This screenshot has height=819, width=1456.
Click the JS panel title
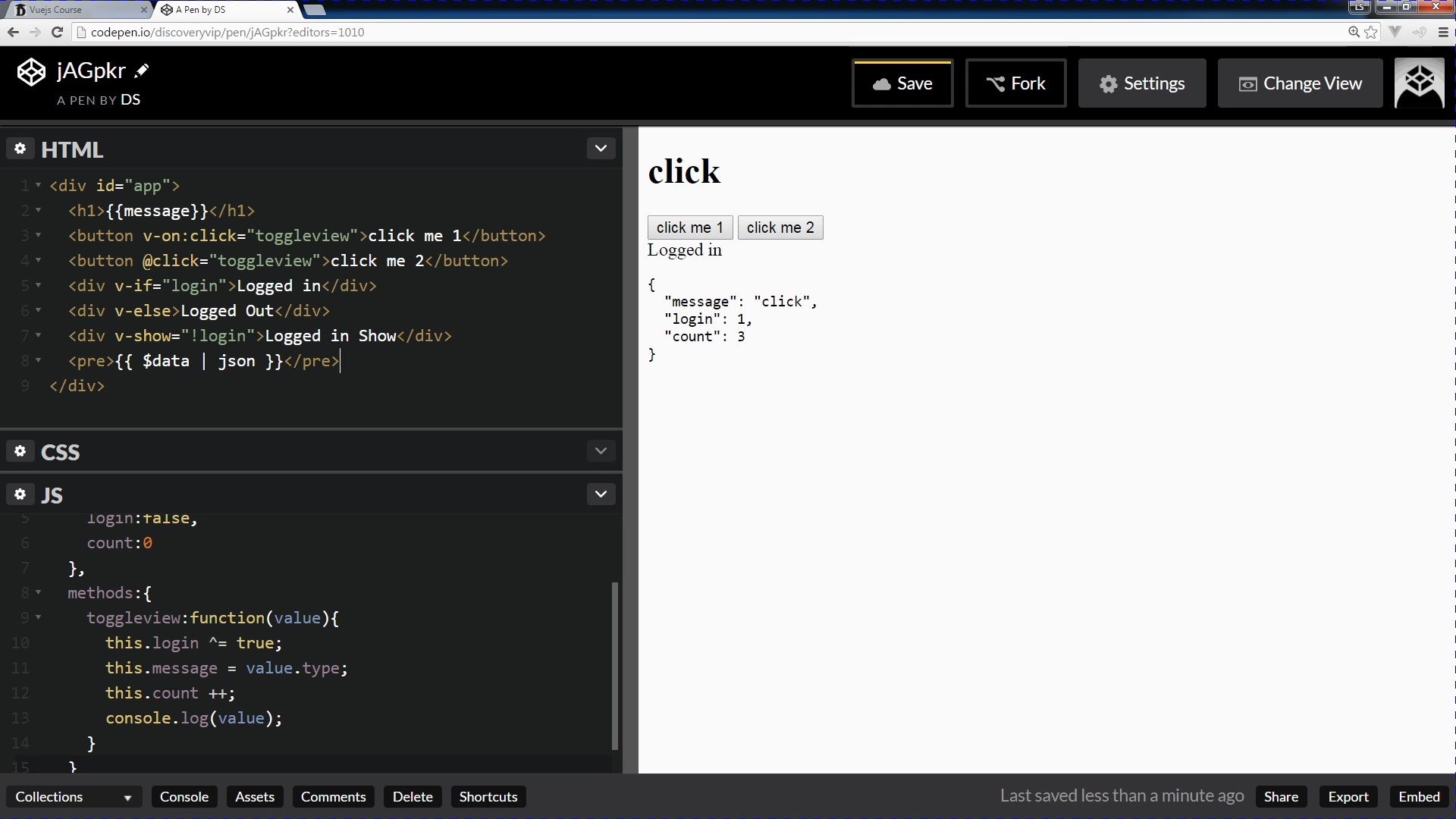52,495
